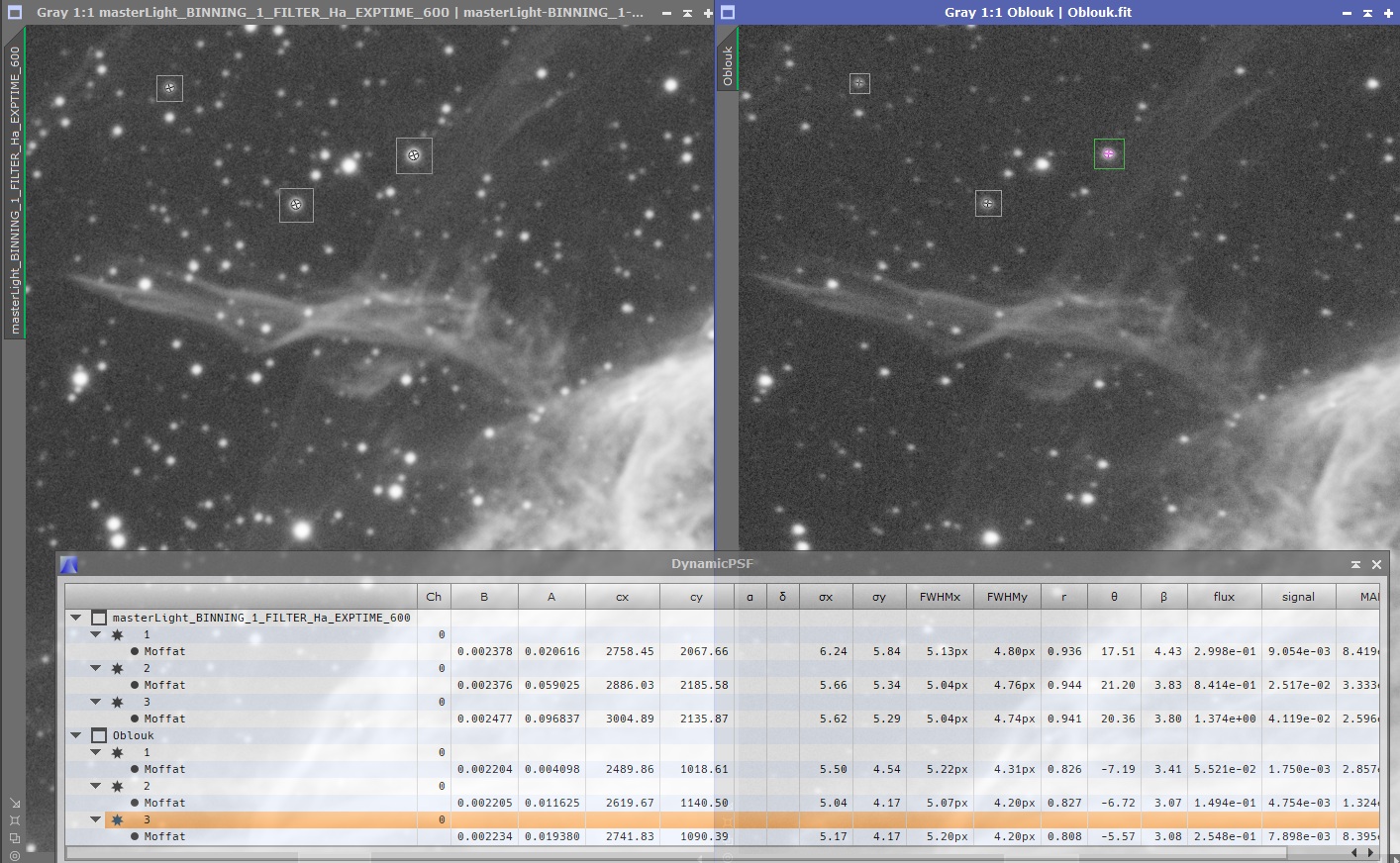Click star icon of highlighted Oblouk star 3
The width and height of the screenshot is (1400, 863).
(x=117, y=819)
